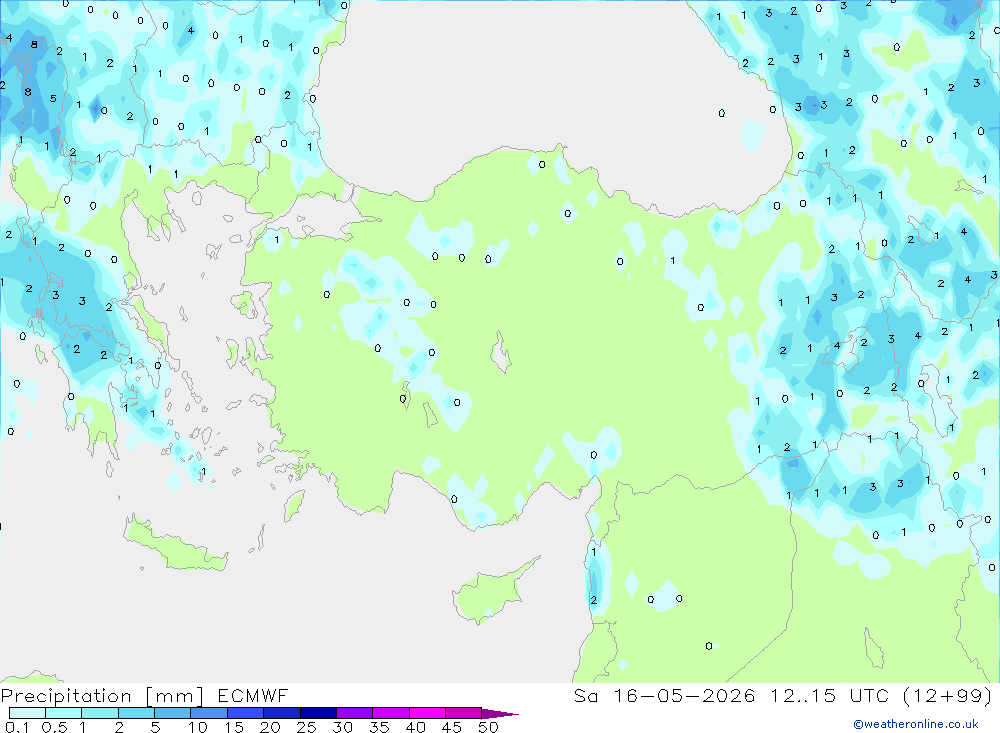Click the legend label "20"

(x=270, y=727)
